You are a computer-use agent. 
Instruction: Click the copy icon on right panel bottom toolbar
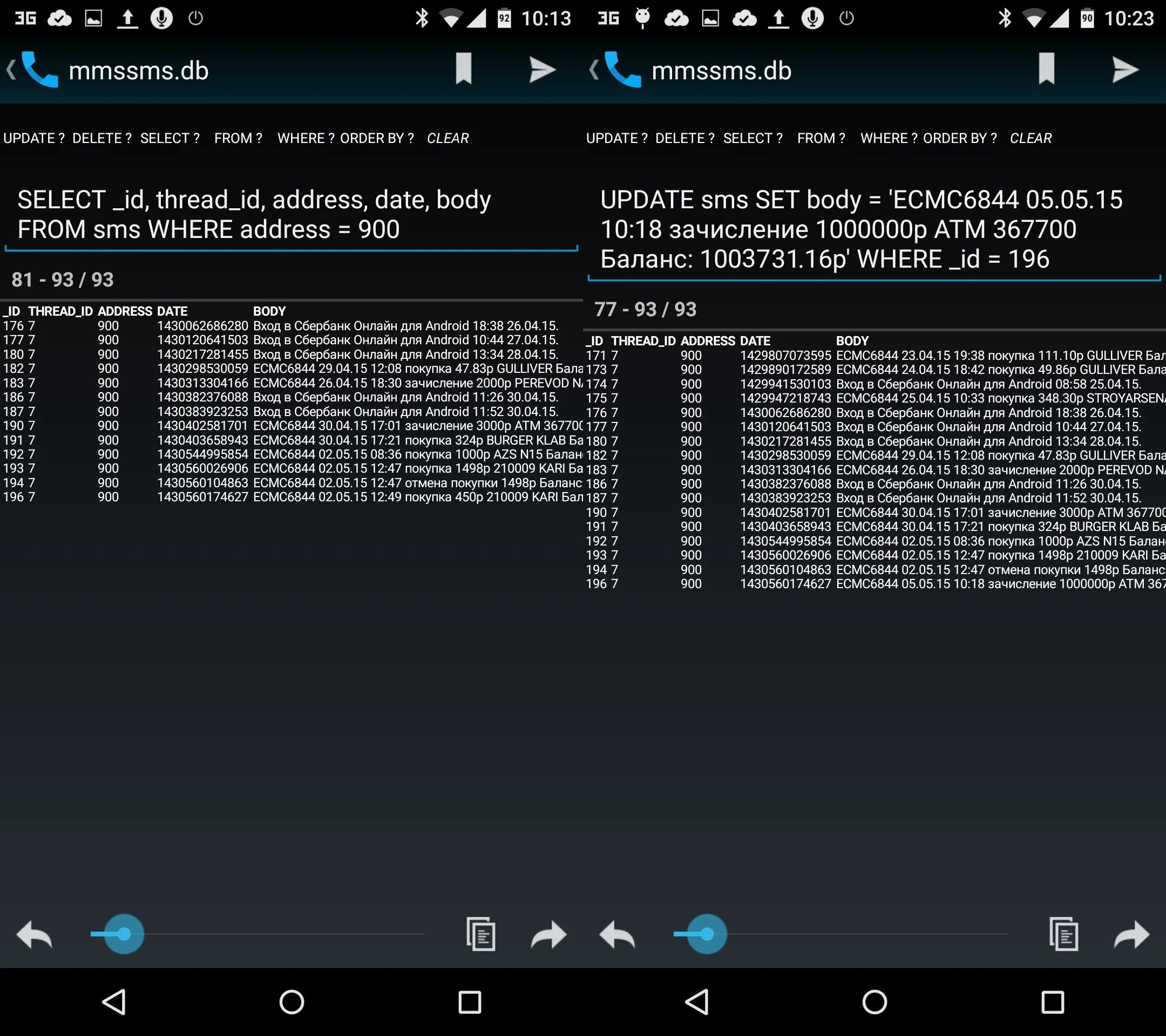coord(1063,933)
